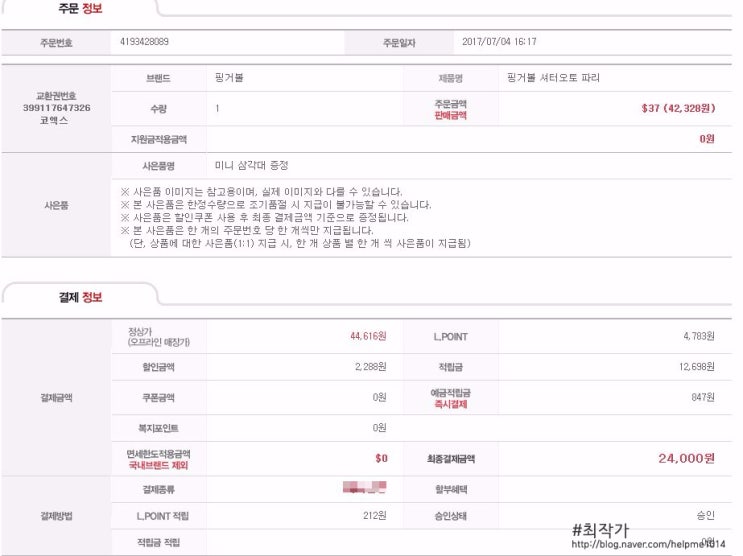The image size is (743, 556).
Task: Click the 결제방법 section header cell
Action: tap(56, 516)
